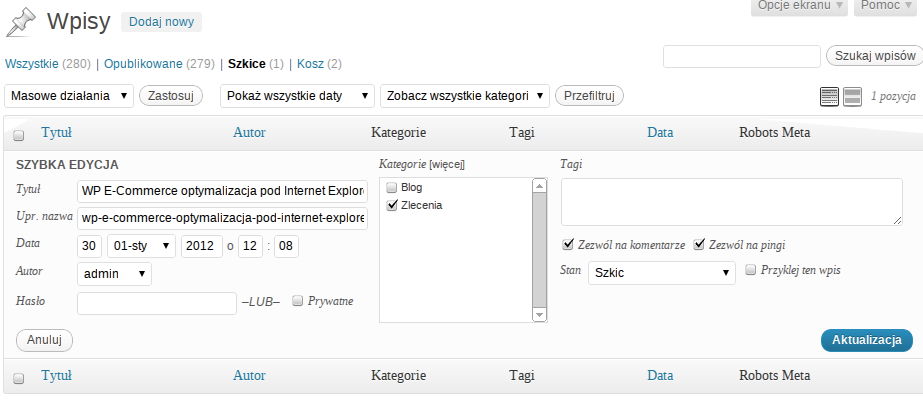Click the Aktualizacja button
Viewport: 923px width, 401px height.
point(866,340)
